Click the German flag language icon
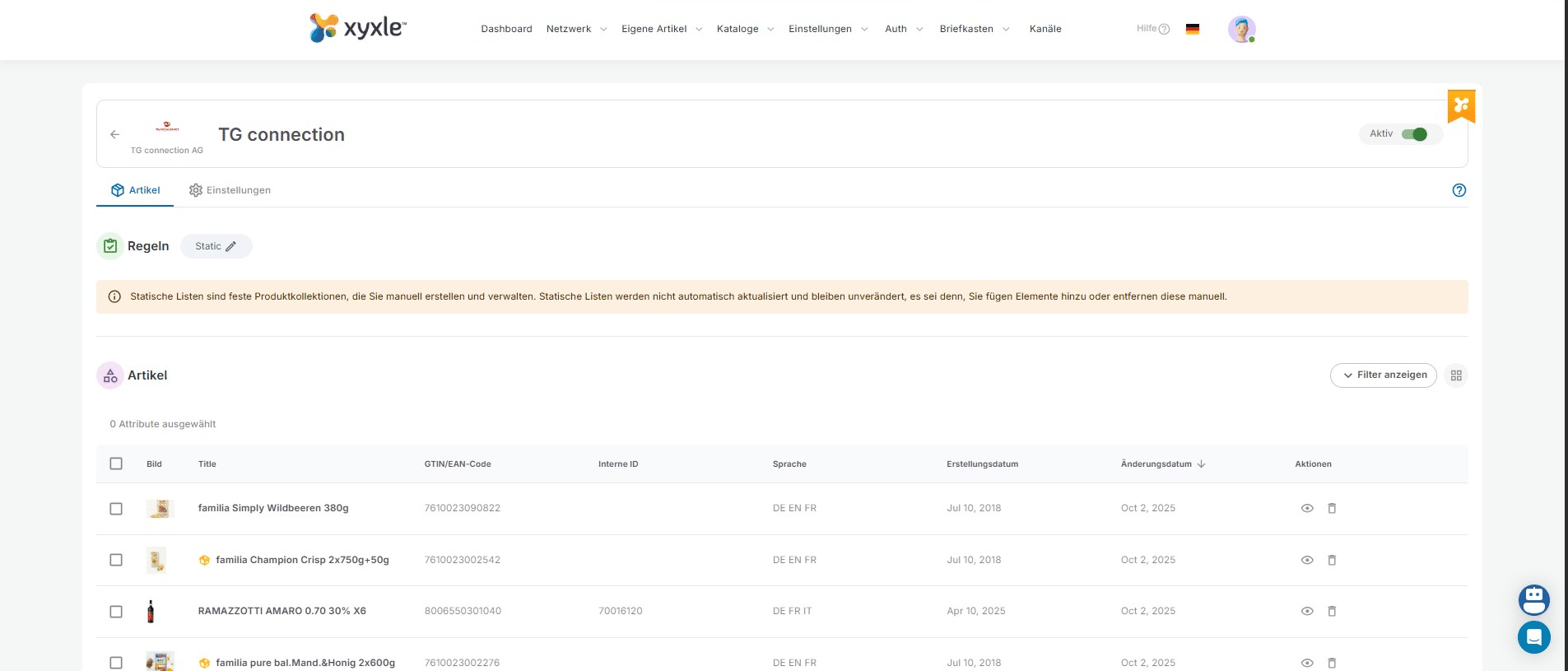 pyautogui.click(x=1192, y=29)
